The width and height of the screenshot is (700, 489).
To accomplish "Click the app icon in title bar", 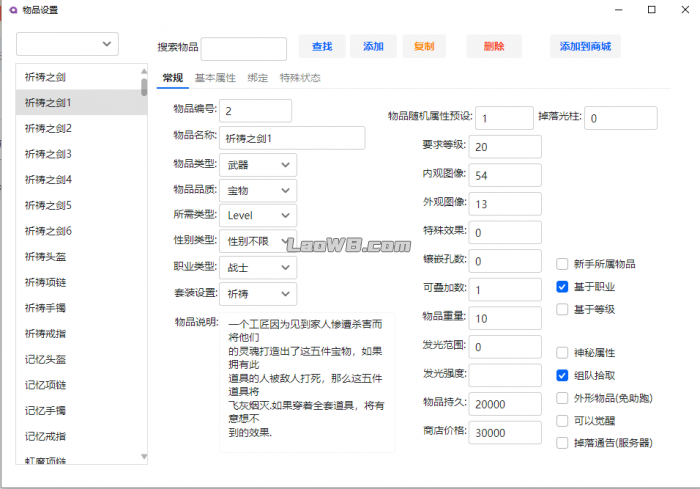I will pyautogui.click(x=13, y=10).
